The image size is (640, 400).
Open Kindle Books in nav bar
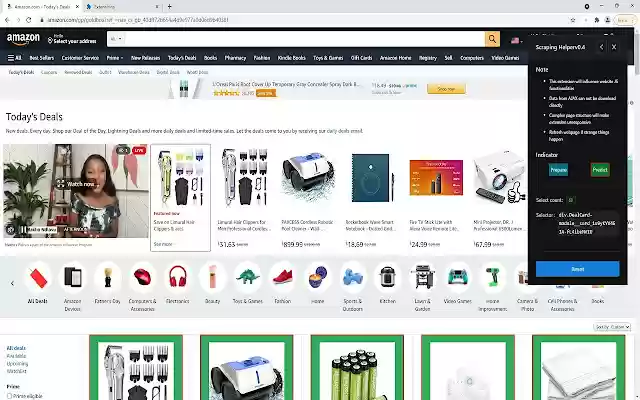coord(291,58)
